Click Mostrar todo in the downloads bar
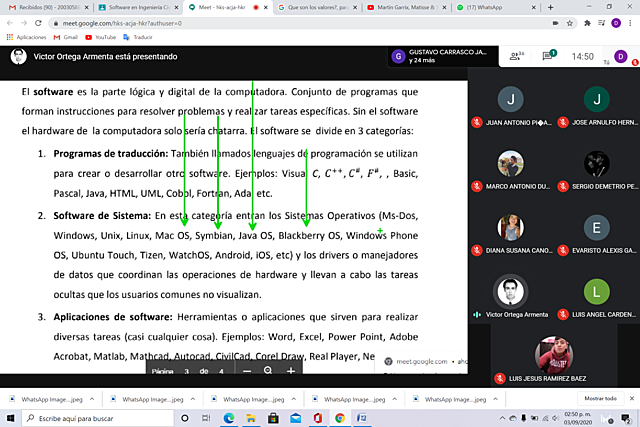 pyautogui.click(x=600, y=398)
